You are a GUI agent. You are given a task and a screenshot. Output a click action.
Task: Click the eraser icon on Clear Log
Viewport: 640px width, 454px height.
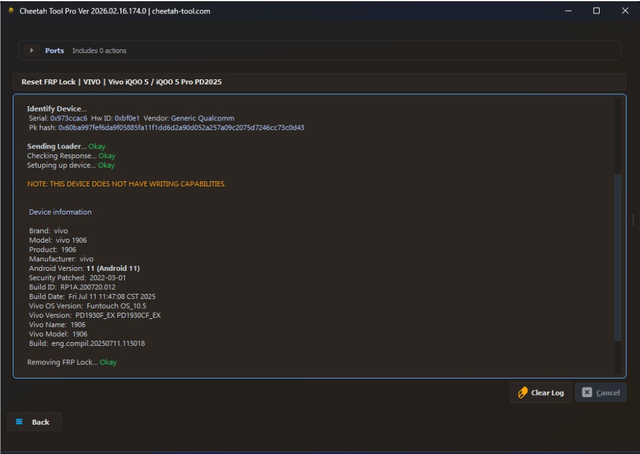(522, 393)
